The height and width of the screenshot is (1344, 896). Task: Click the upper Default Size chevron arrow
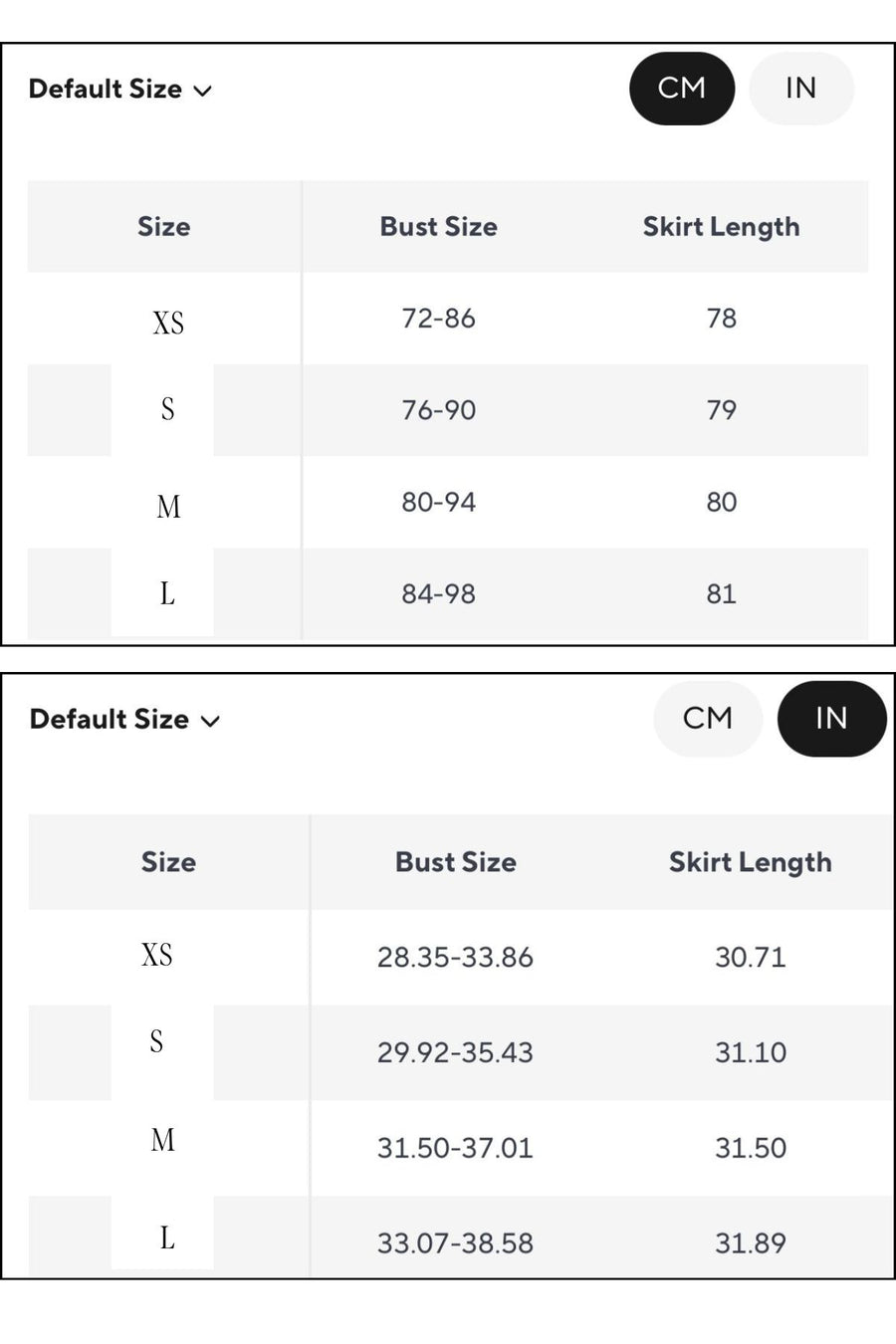(x=203, y=92)
